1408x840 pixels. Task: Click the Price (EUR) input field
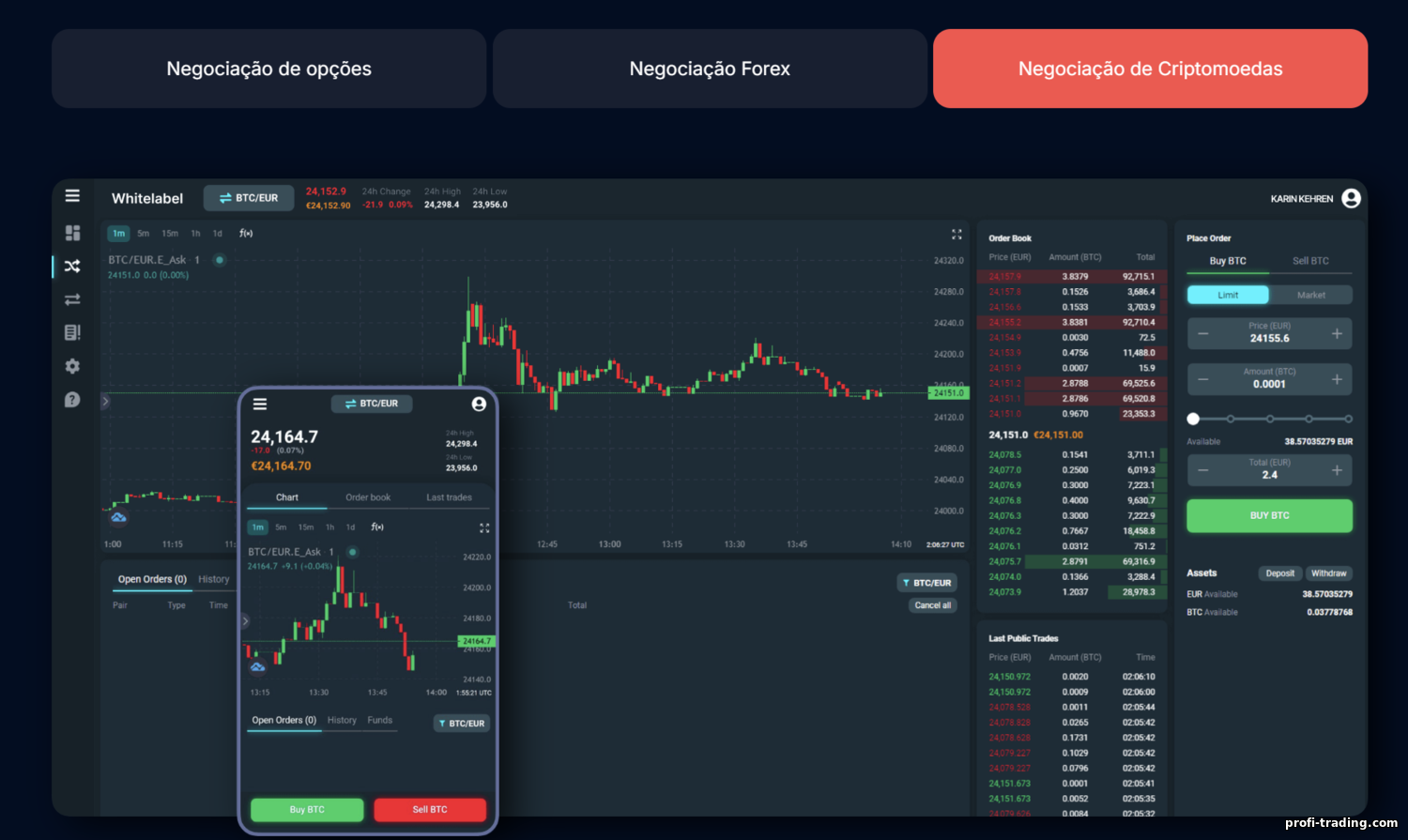tap(1269, 333)
